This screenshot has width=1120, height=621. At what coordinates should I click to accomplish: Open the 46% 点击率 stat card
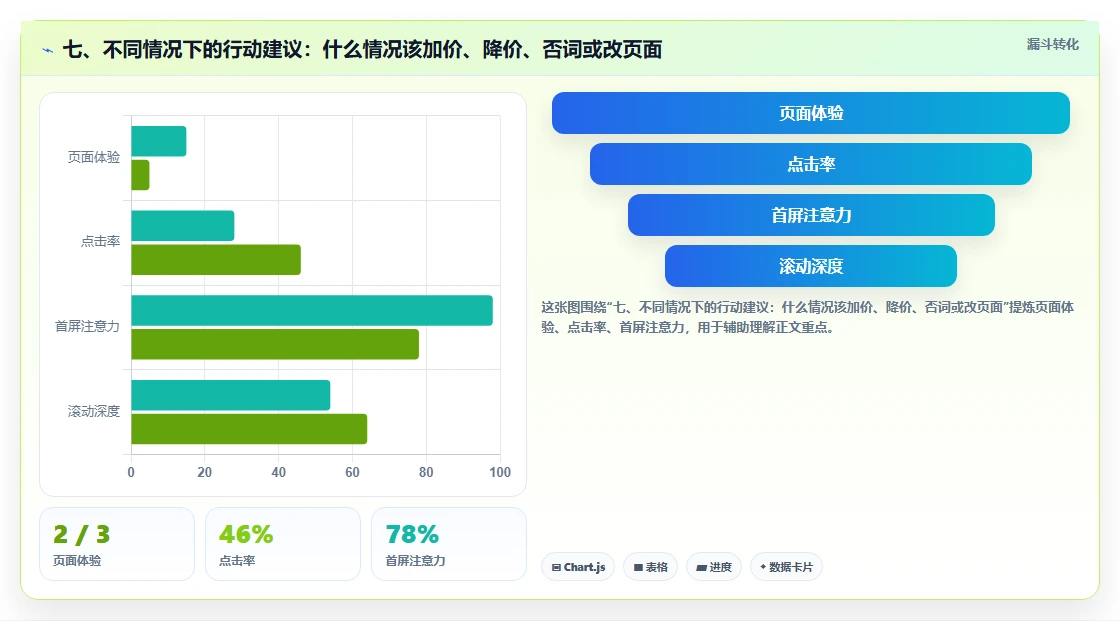click(x=283, y=545)
